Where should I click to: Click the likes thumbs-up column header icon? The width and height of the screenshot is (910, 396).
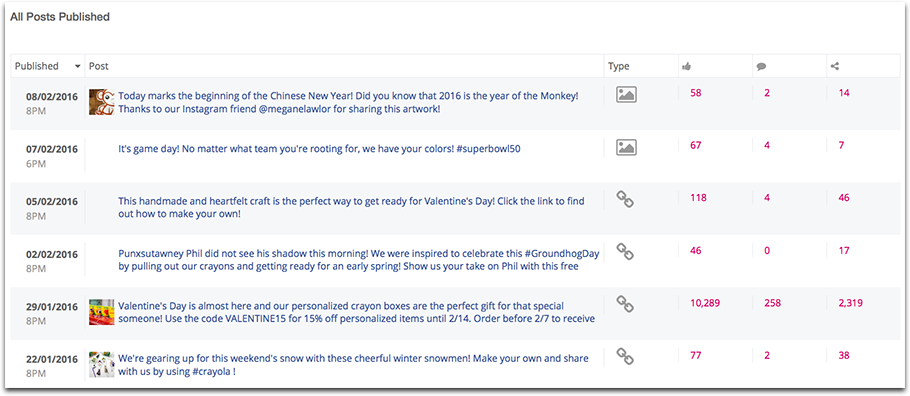[687, 66]
